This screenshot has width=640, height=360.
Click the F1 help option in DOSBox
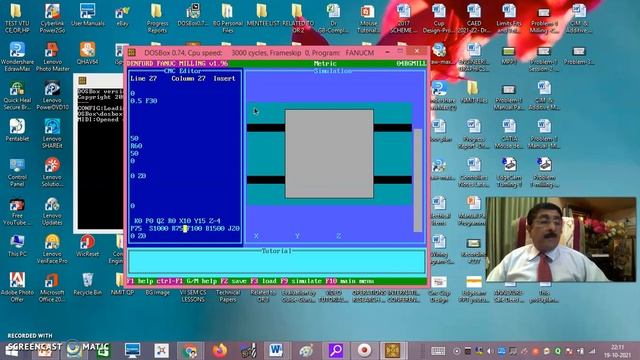(x=140, y=281)
